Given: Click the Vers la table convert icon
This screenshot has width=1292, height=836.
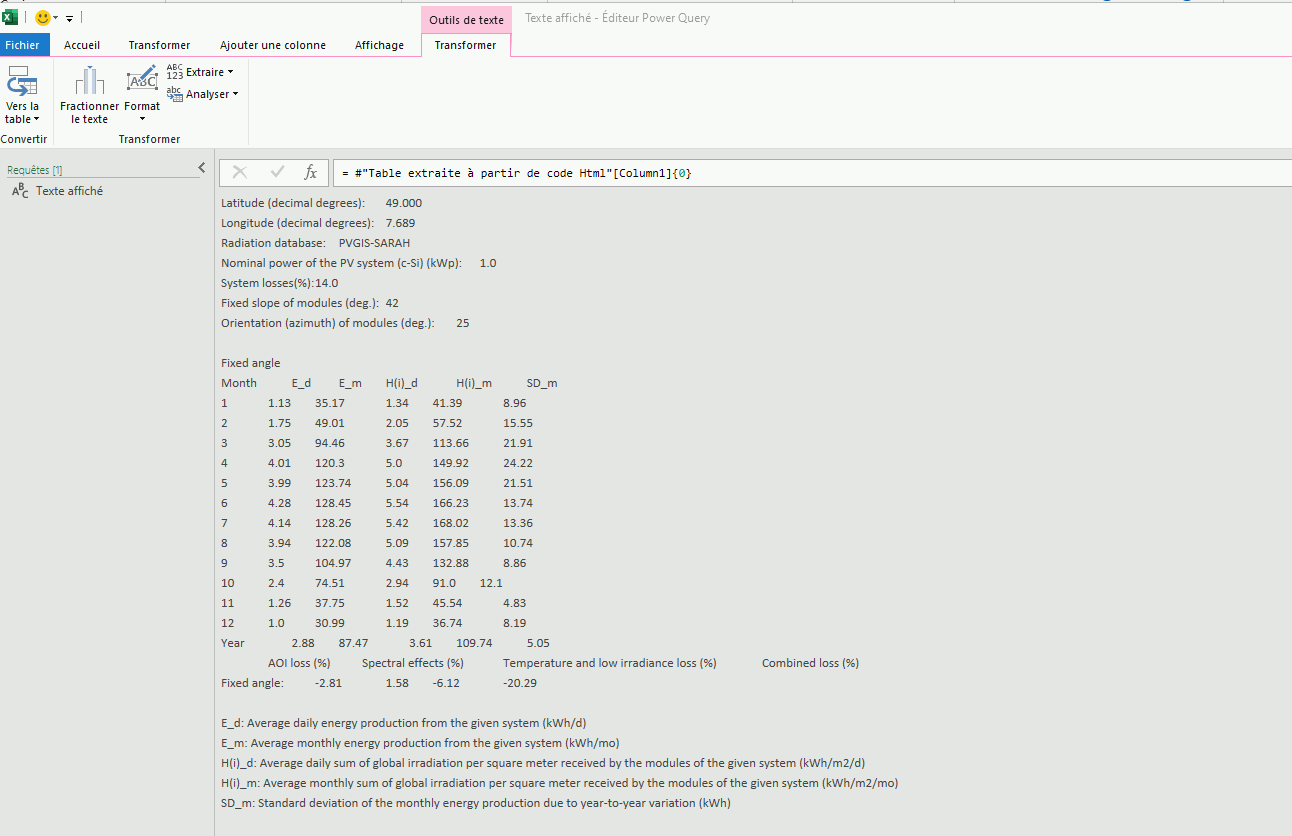Looking at the screenshot, I should pyautogui.click(x=22, y=82).
